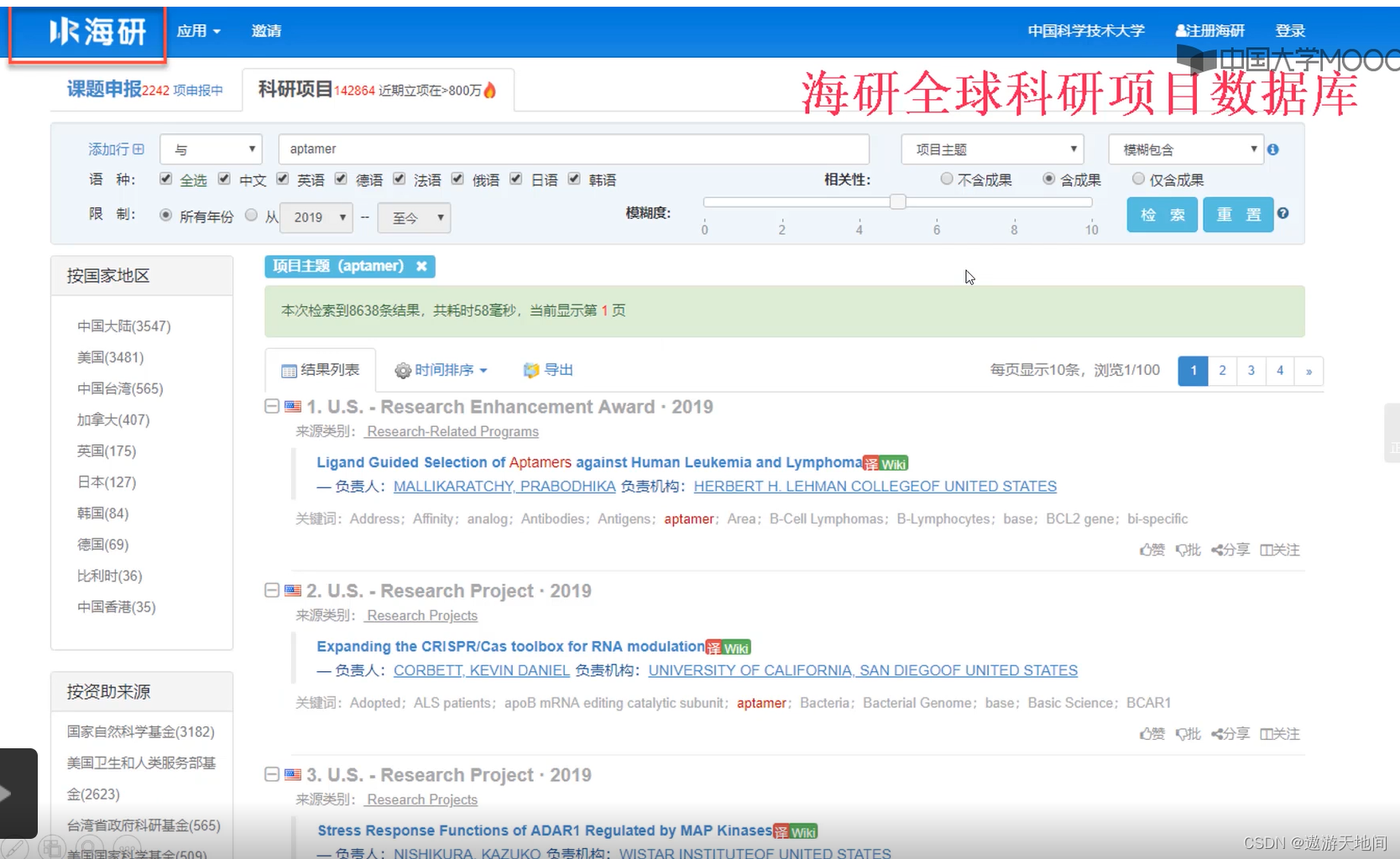Click the Wiki icon on CRISPR result
The image size is (1400, 859).
[736, 648]
